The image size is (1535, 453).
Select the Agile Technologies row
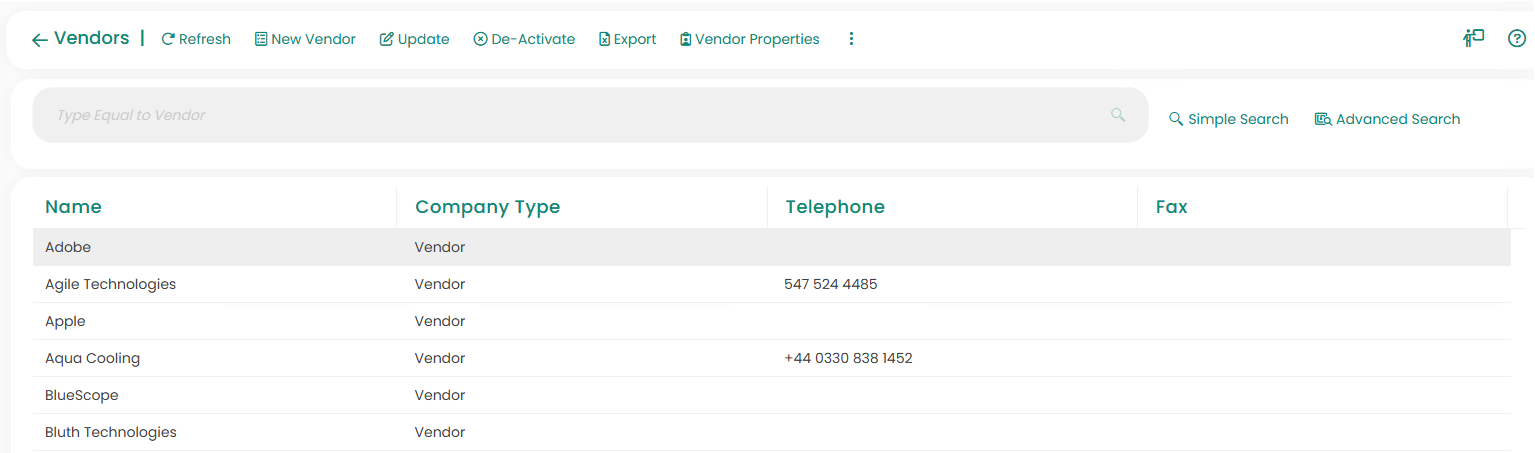tap(110, 284)
